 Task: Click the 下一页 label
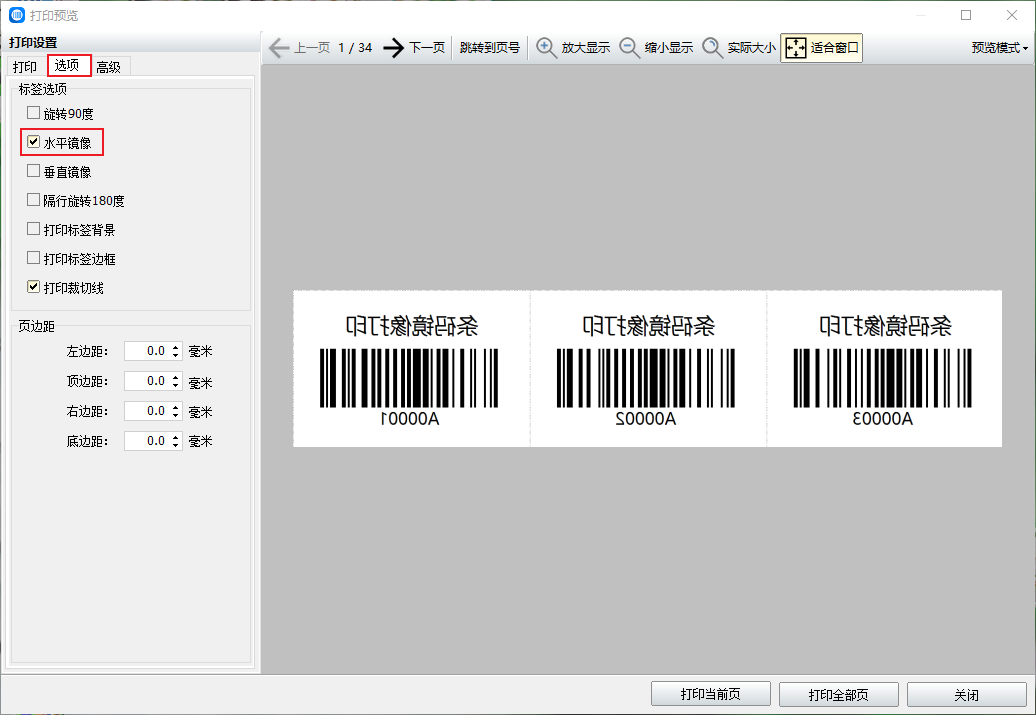pyautogui.click(x=427, y=48)
